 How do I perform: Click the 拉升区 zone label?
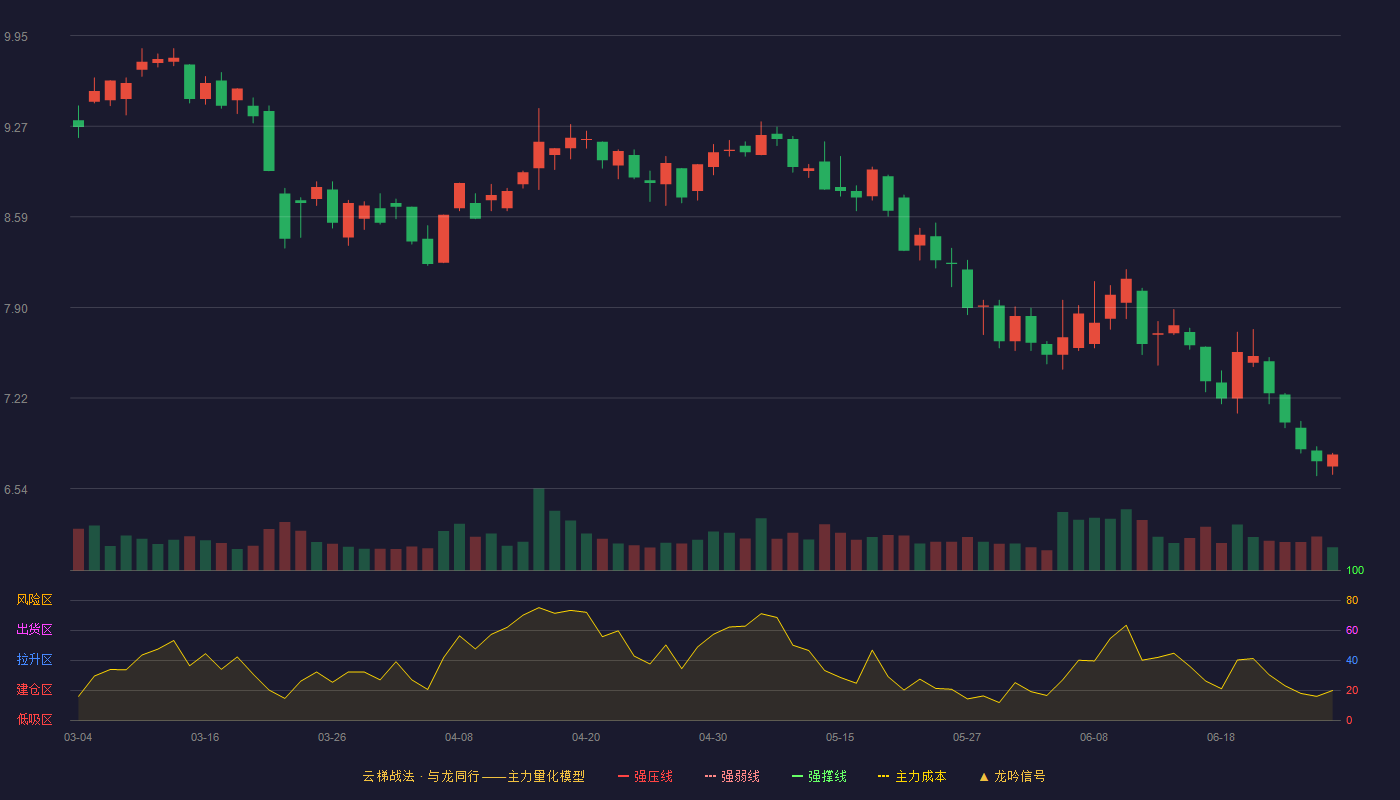click(34, 660)
